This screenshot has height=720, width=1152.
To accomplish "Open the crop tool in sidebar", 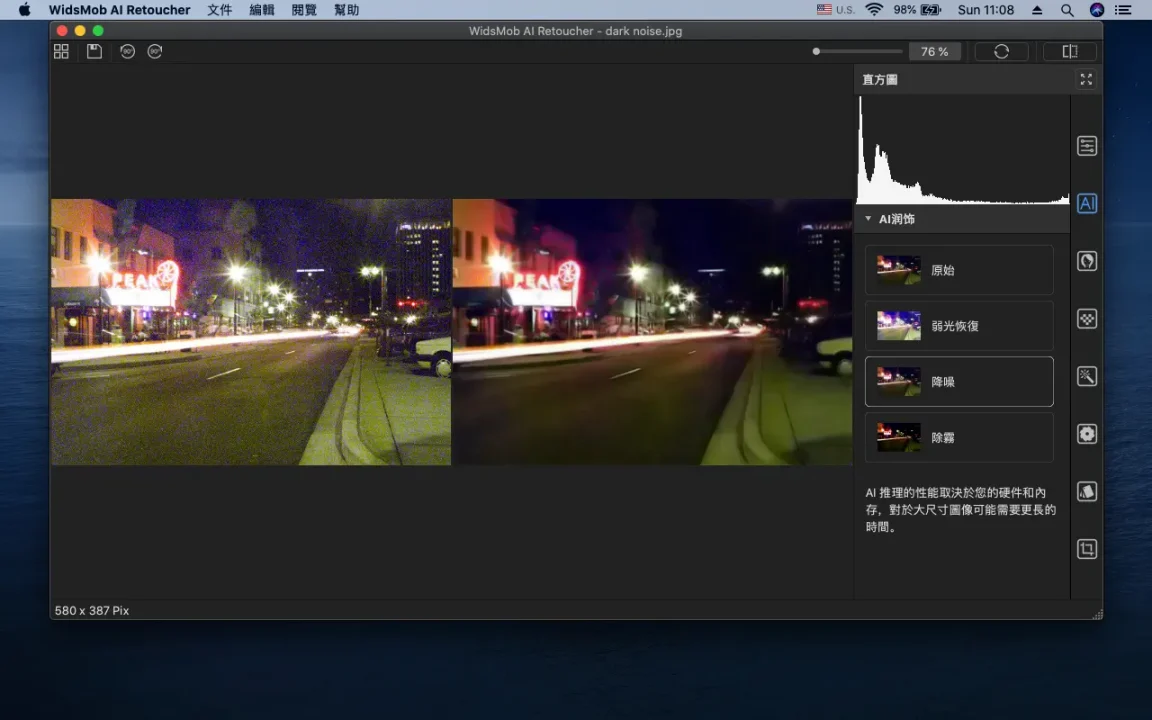I will click(x=1087, y=549).
